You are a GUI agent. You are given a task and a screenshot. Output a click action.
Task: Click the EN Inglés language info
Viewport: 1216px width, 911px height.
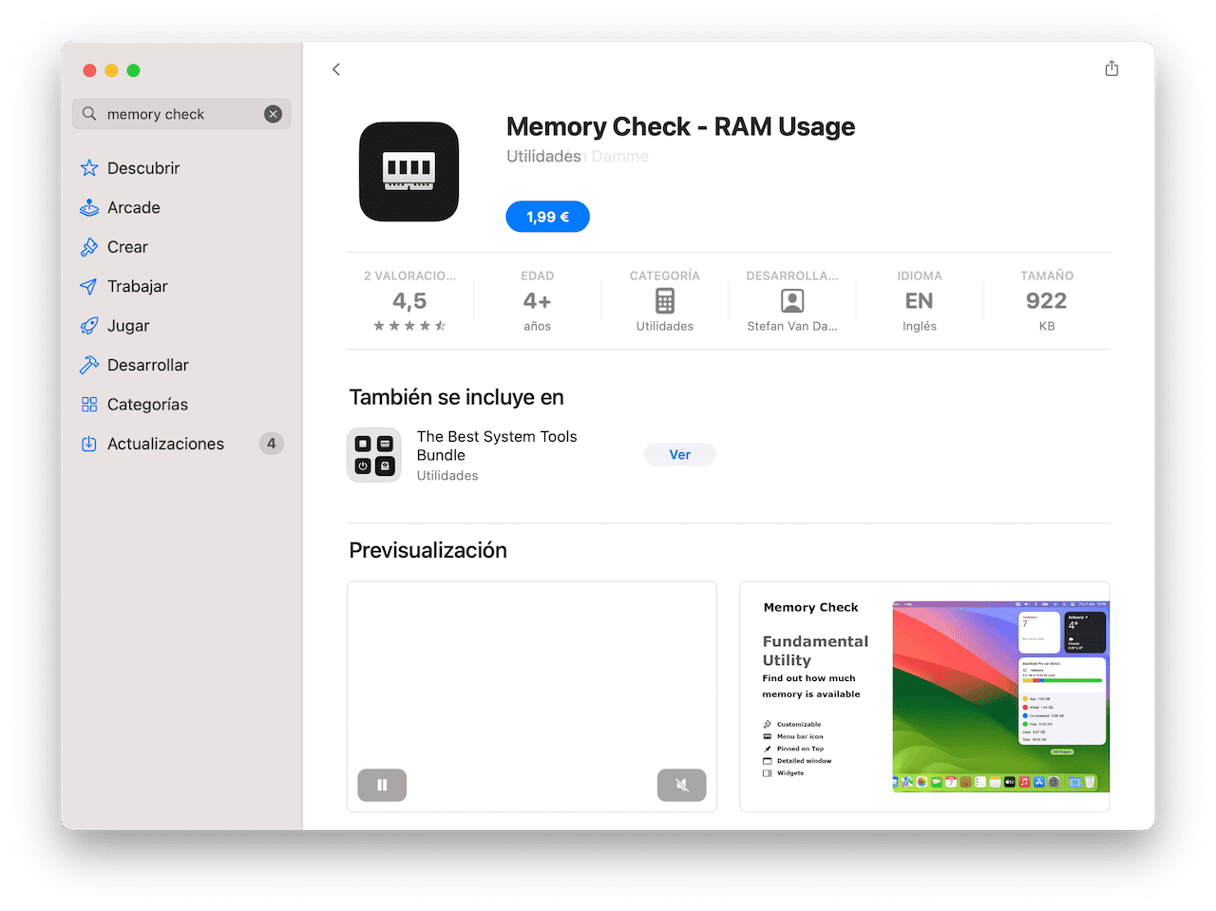point(919,300)
